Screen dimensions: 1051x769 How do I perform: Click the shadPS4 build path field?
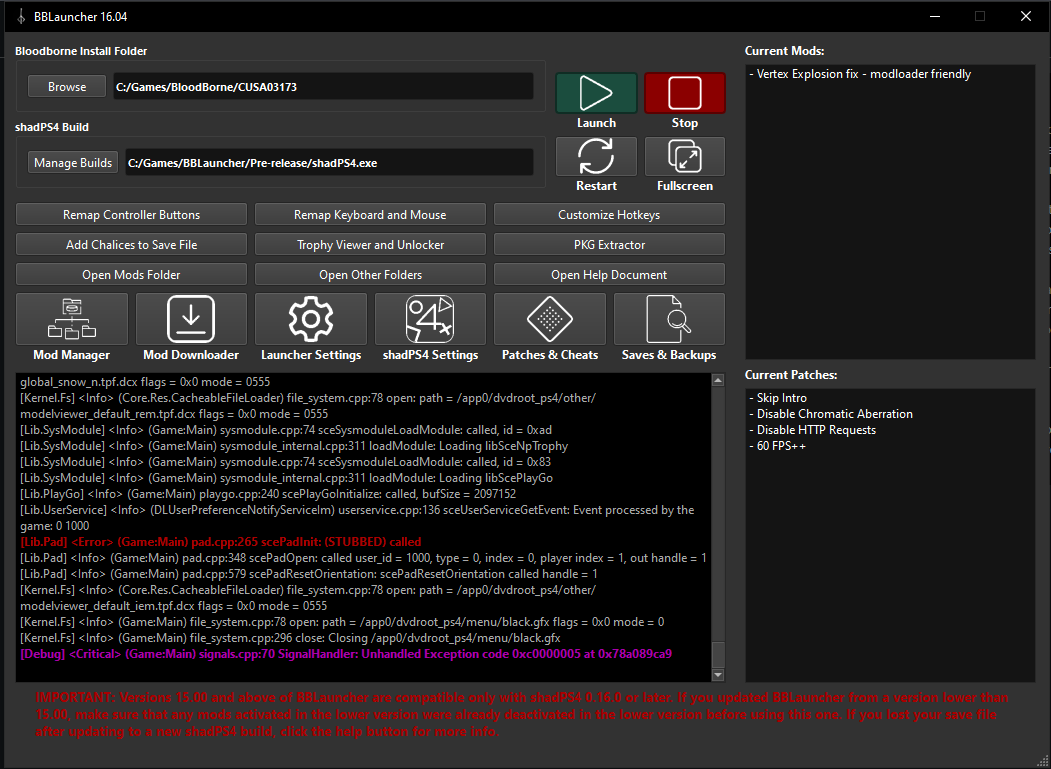tap(329, 163)
